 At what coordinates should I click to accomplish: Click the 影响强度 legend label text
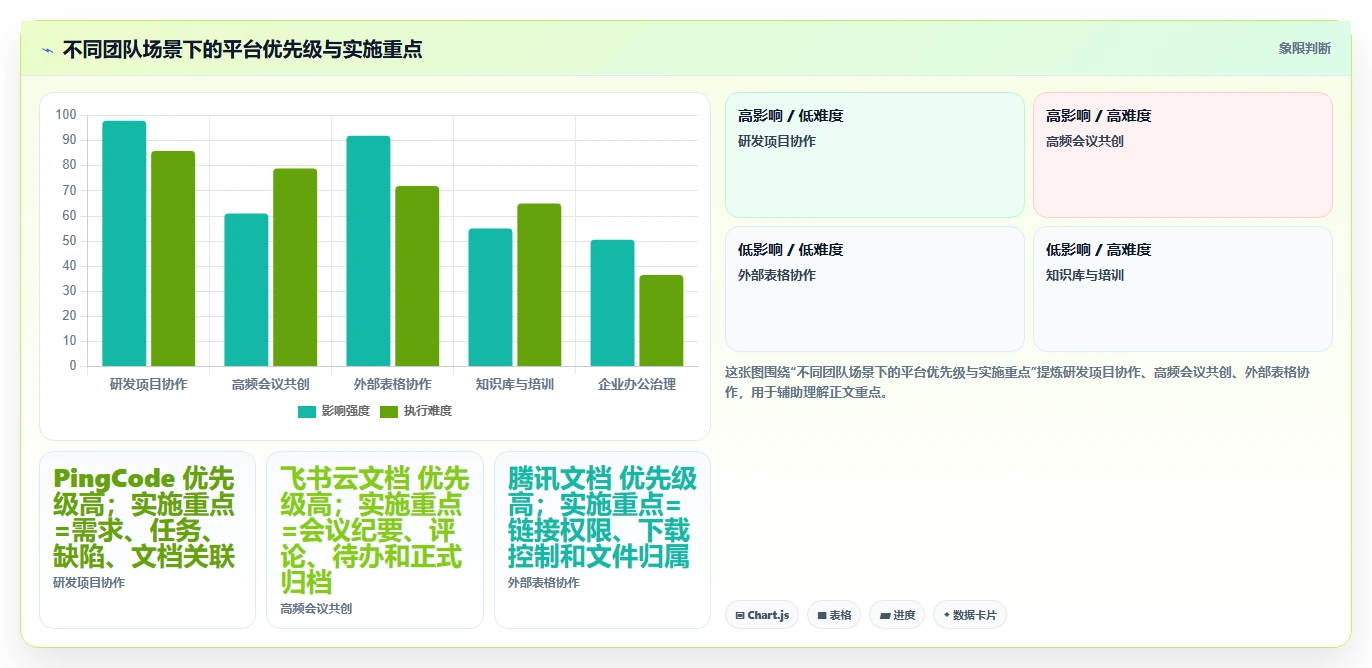pyautogui.click(x=345, y=412)
